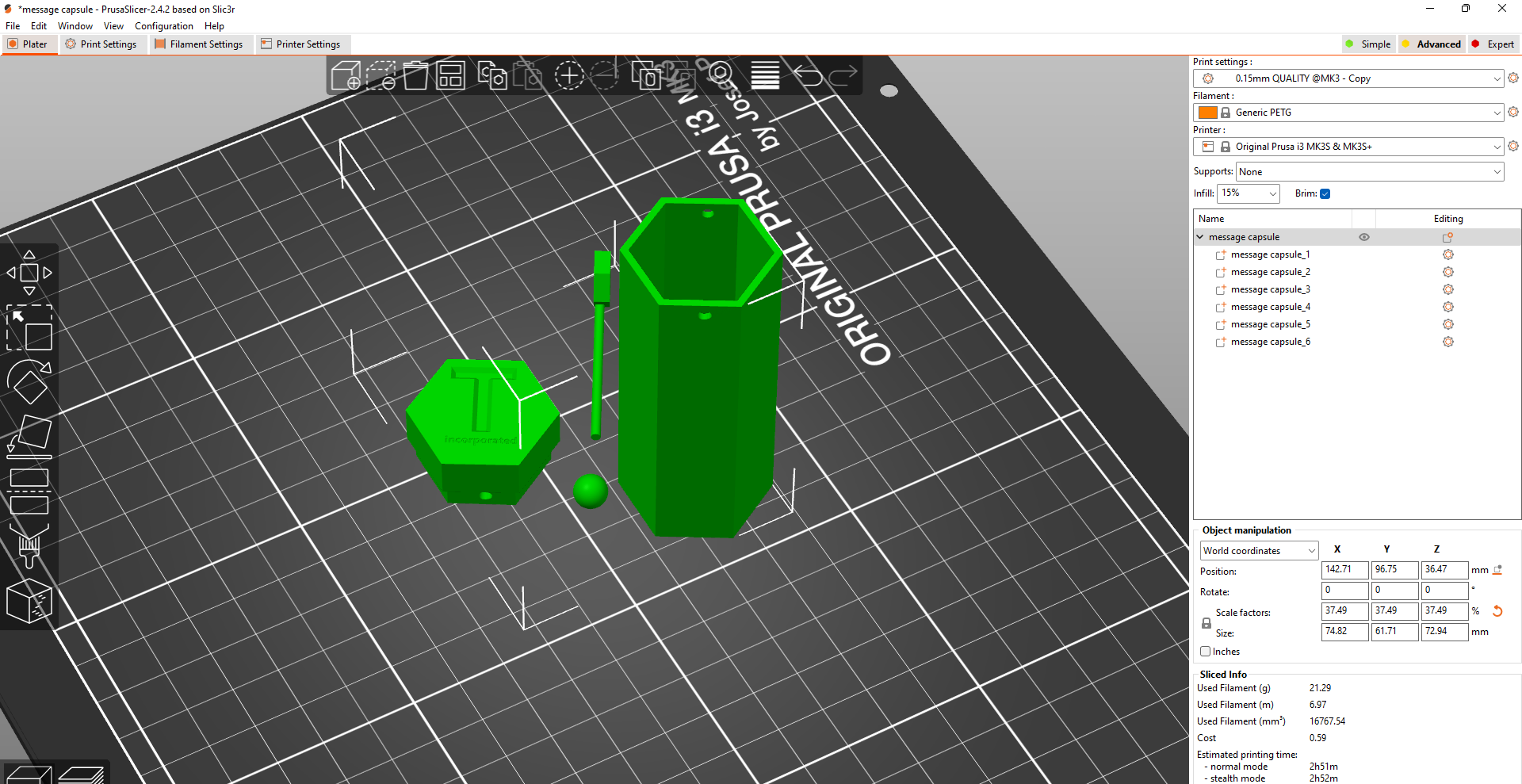
Task: Click the Remove instance minus icon
Action: (x=604, y=76)
